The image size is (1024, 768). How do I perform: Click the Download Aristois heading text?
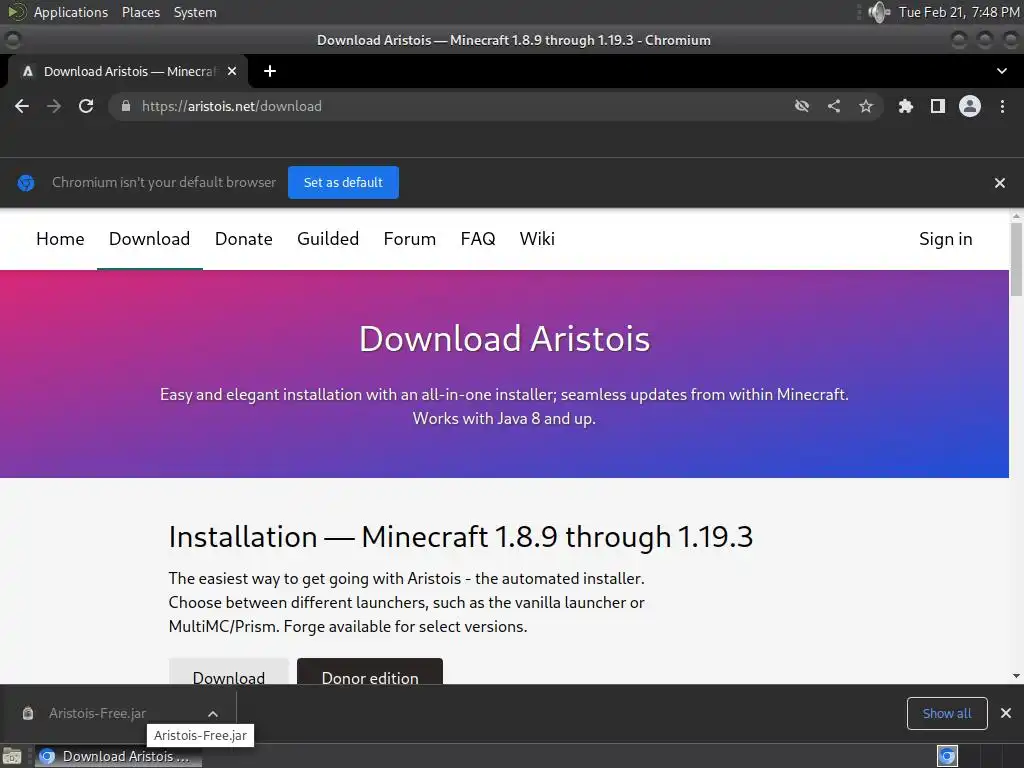[x=504, y=339]
